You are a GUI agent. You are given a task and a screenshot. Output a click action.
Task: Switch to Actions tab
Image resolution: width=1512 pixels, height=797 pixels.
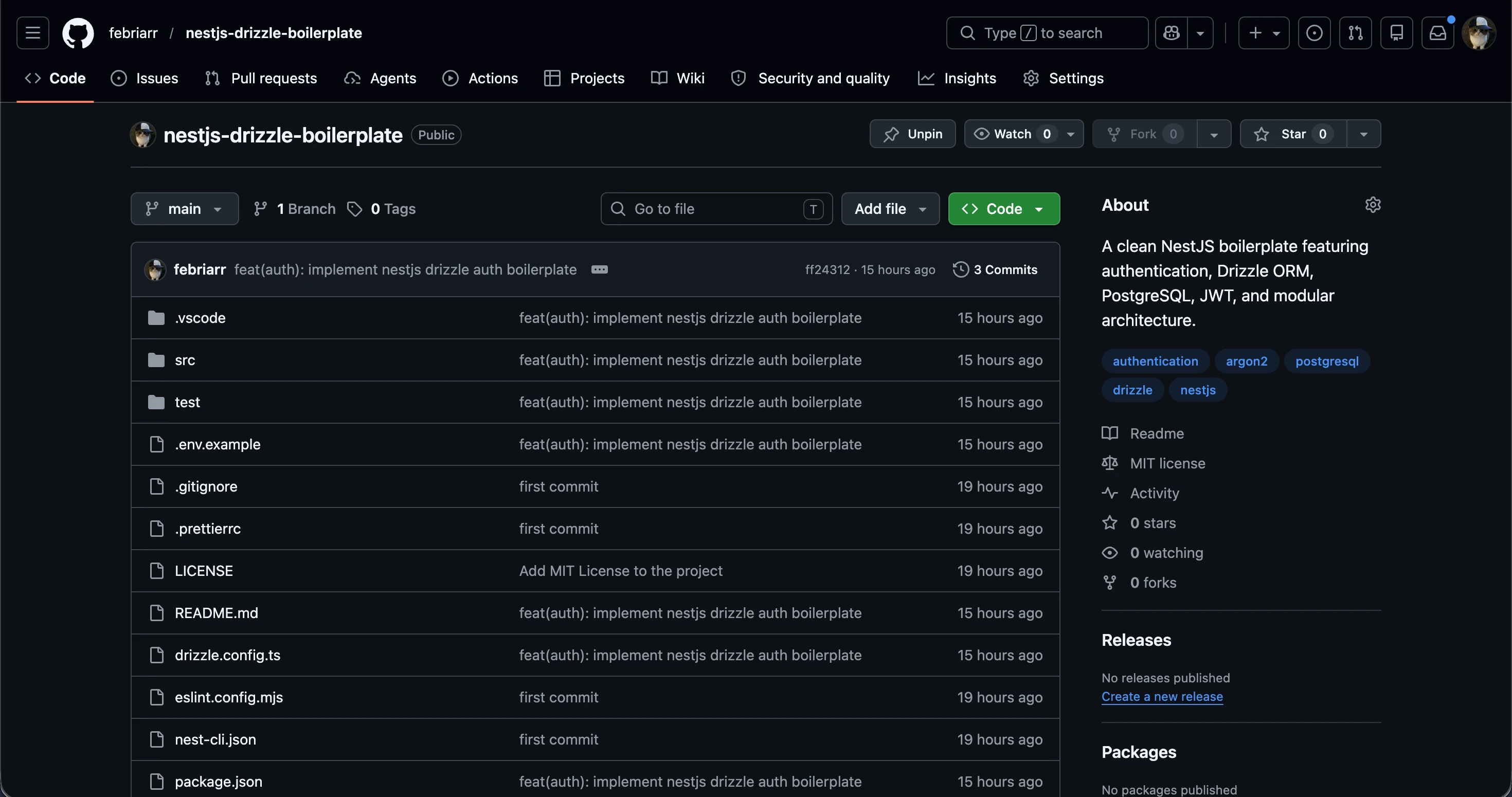click(x=480, y=78)
